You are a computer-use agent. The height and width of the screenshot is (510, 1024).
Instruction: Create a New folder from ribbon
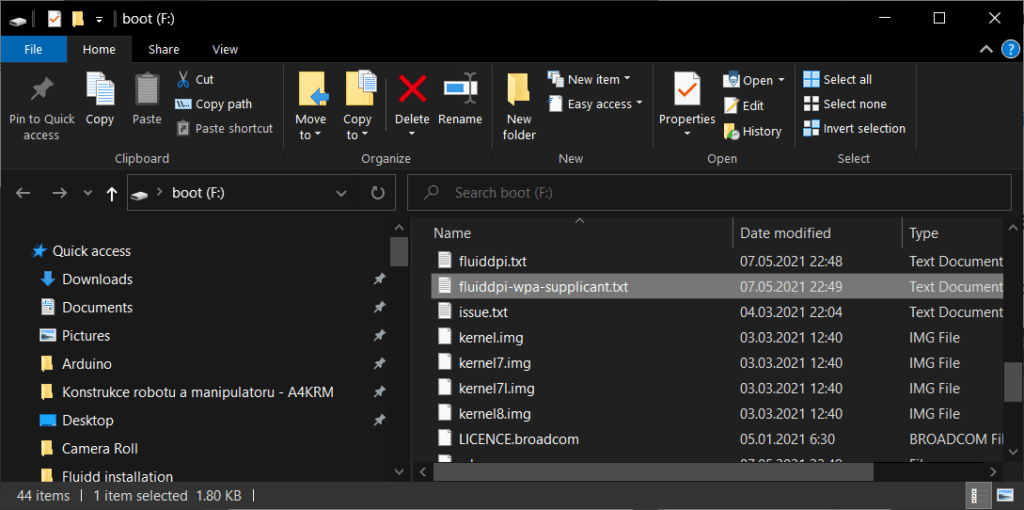tap(520, 108)
